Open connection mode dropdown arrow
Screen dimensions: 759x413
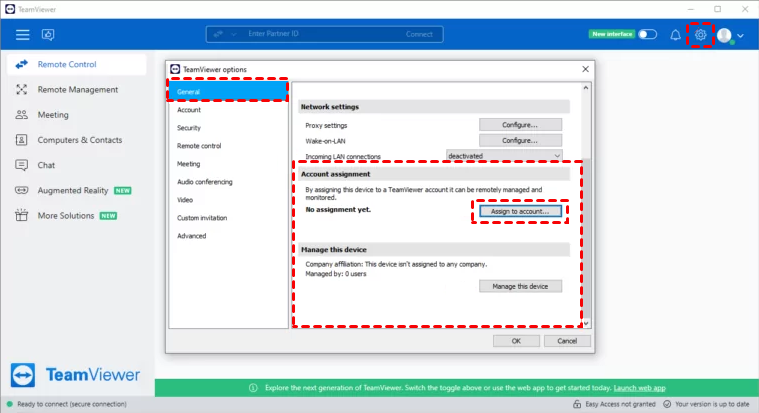(x=234, y=34)
